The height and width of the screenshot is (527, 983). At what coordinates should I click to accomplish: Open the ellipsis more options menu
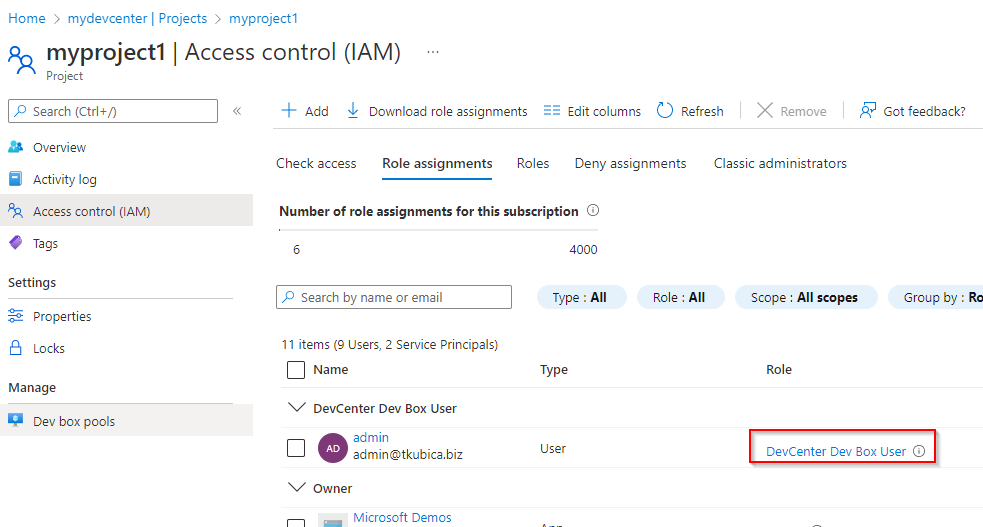[x=433, y=52]
